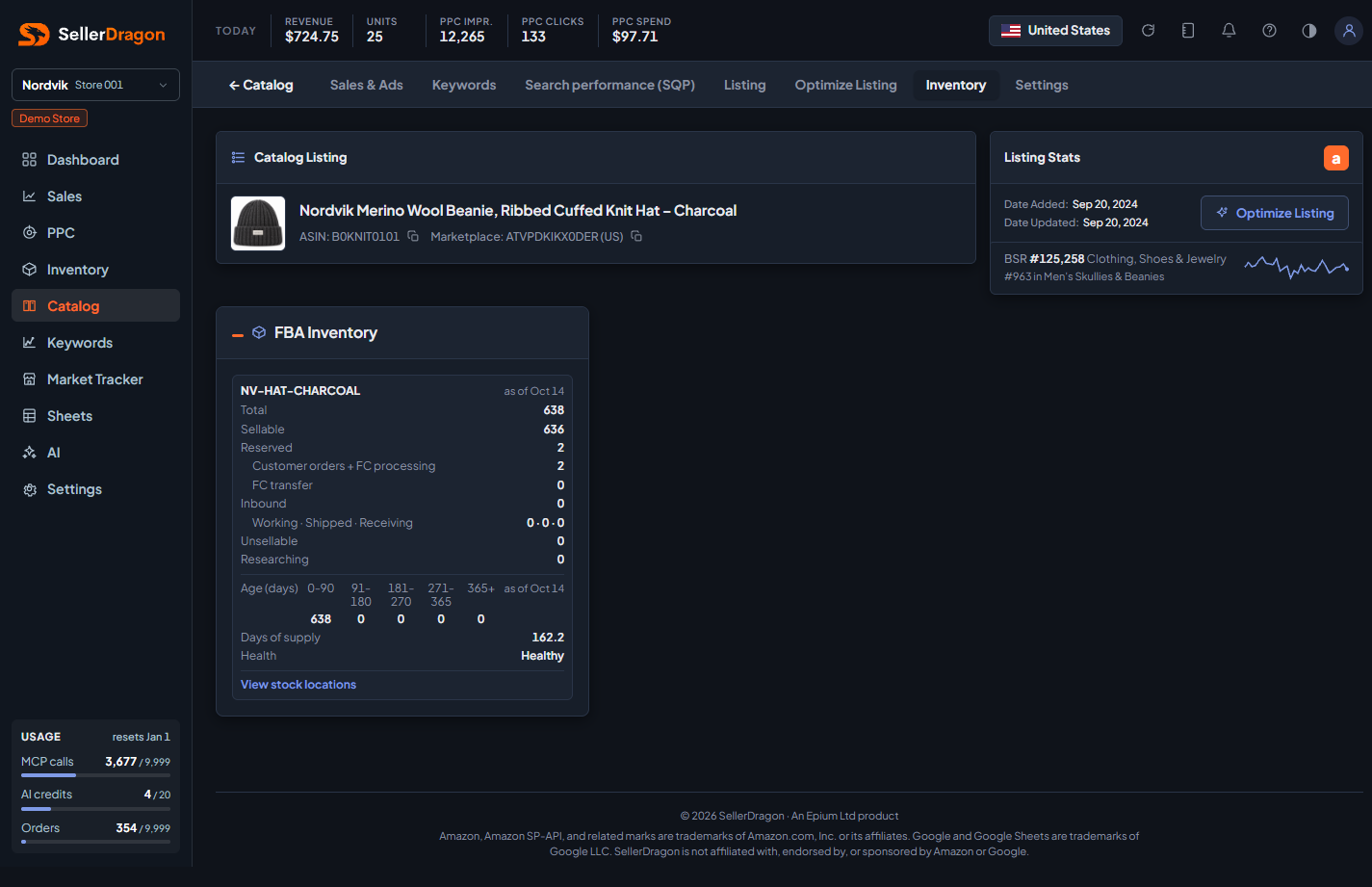Open the user account avatar

point(1348,31)
